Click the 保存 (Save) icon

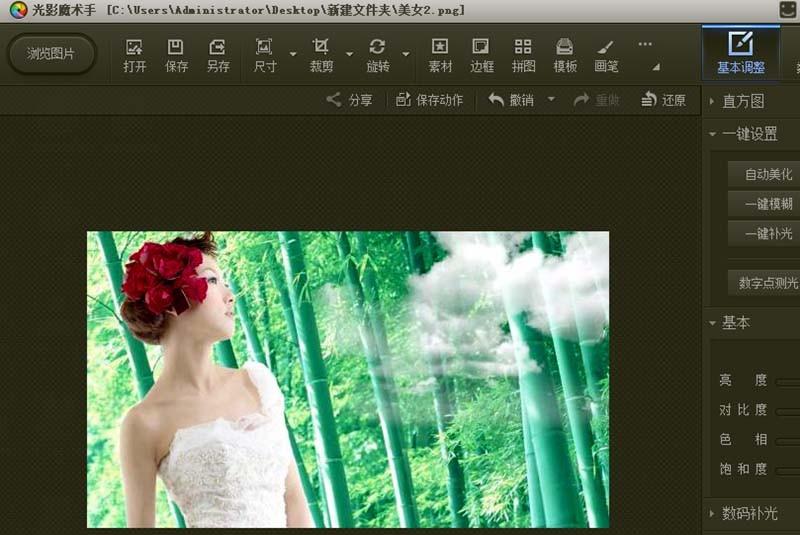pos(176,54)
